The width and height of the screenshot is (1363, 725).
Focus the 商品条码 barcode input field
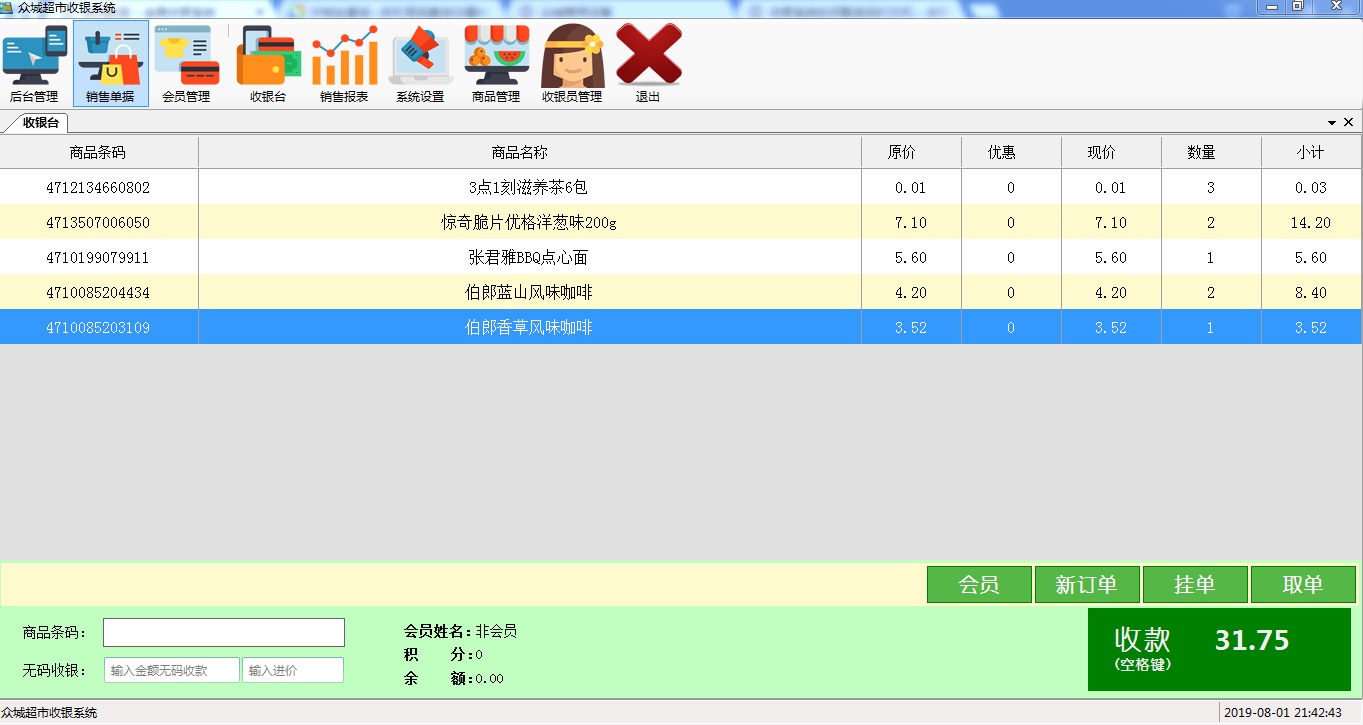coord(224,633)
